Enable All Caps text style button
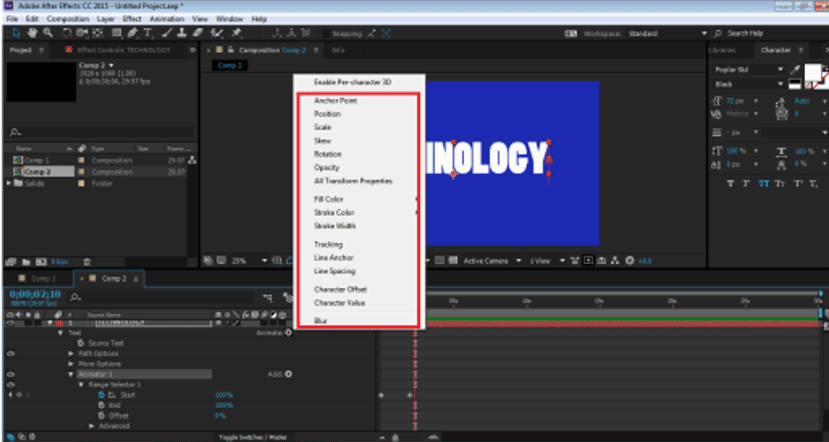Viewport: 829px width, 442px height. 763,183
